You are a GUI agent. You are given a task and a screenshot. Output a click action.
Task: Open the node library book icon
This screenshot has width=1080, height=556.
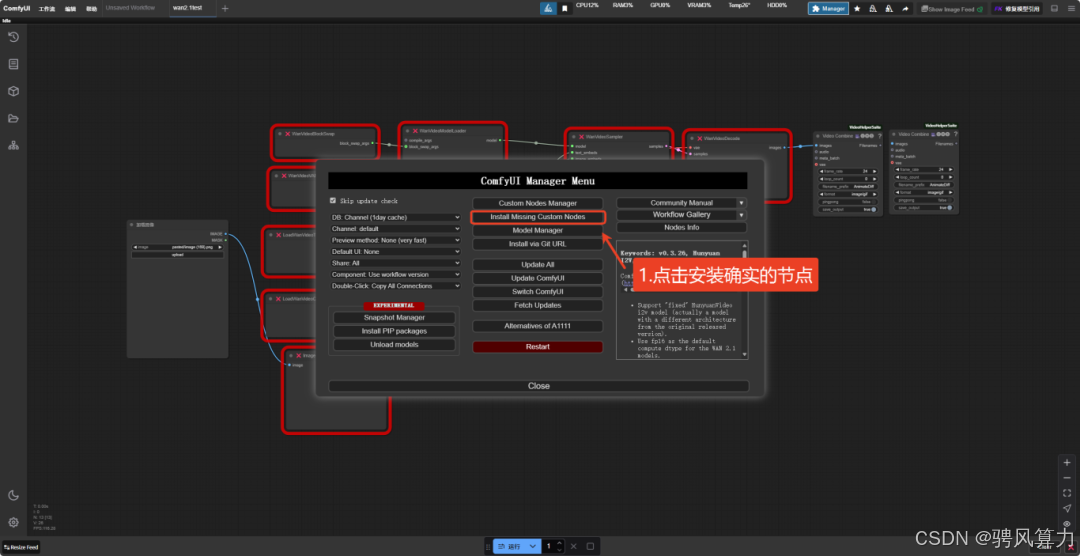pyautogui.click(x=13, y=64)
